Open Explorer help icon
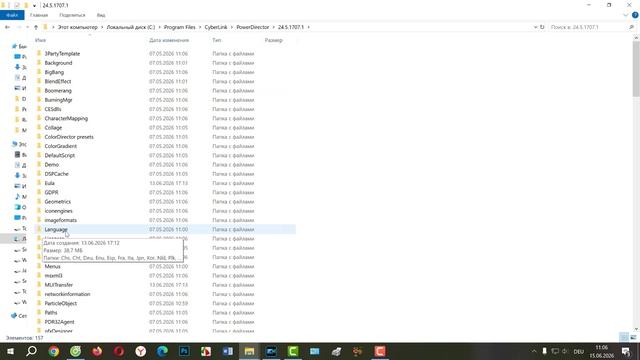Screen dimensions: 640x360 click(635, 15)
